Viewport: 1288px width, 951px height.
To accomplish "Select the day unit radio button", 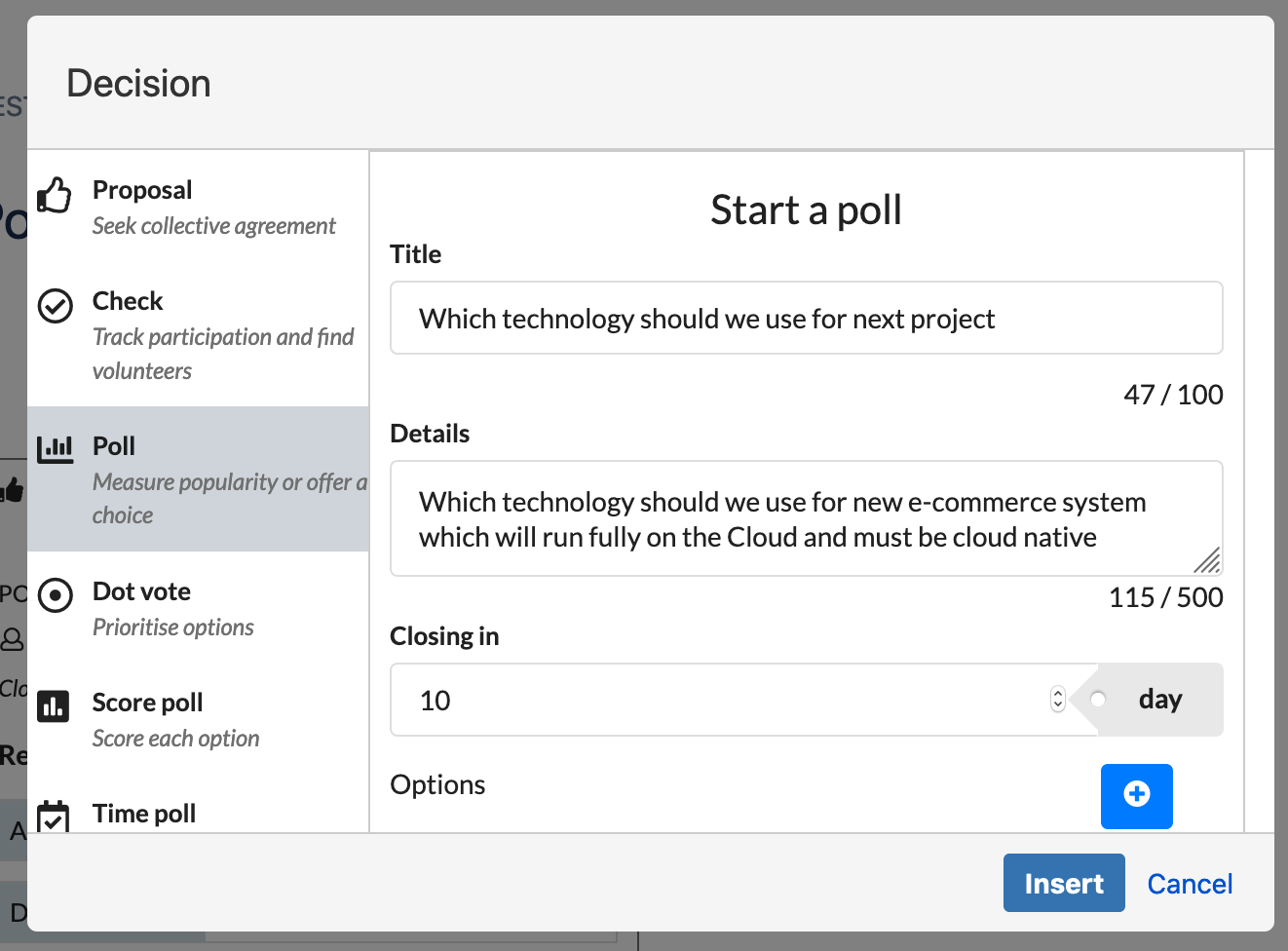I will pyautogui.click(x=1098, y=700).
